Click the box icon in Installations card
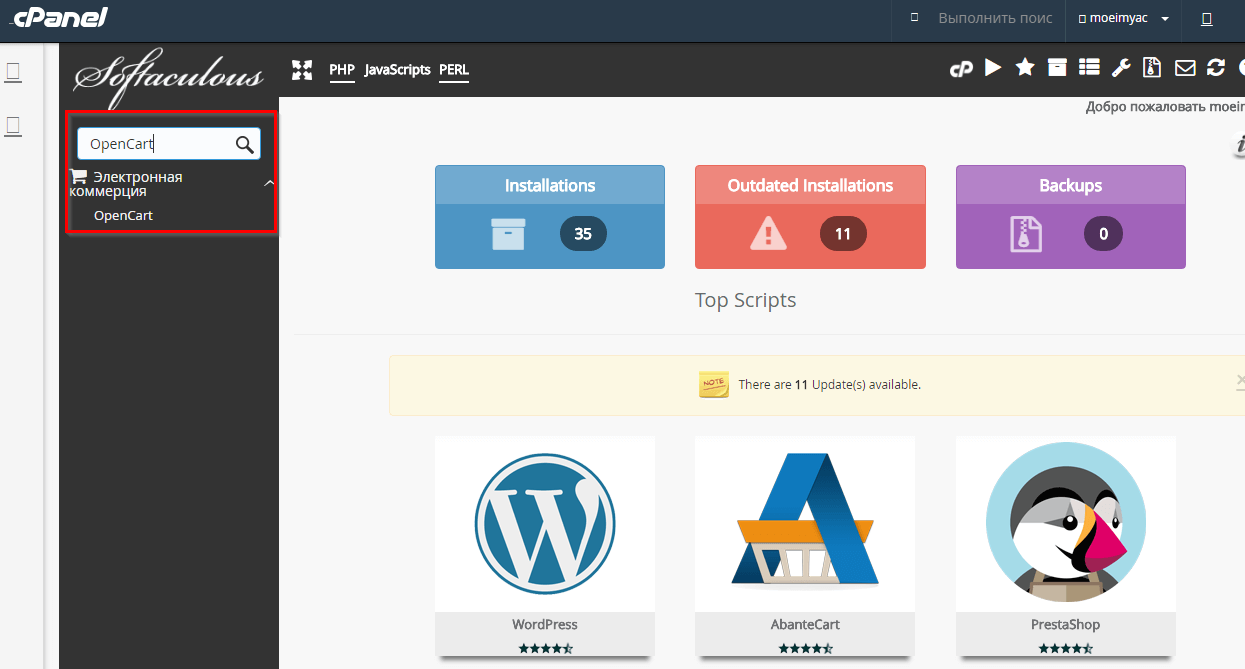 coord(508,234)
